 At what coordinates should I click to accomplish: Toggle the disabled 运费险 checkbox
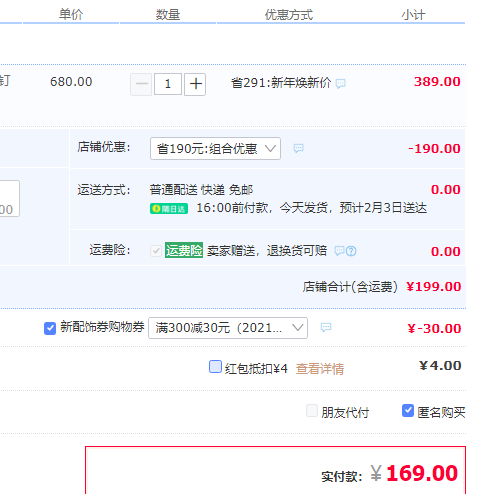pos(156,251)
